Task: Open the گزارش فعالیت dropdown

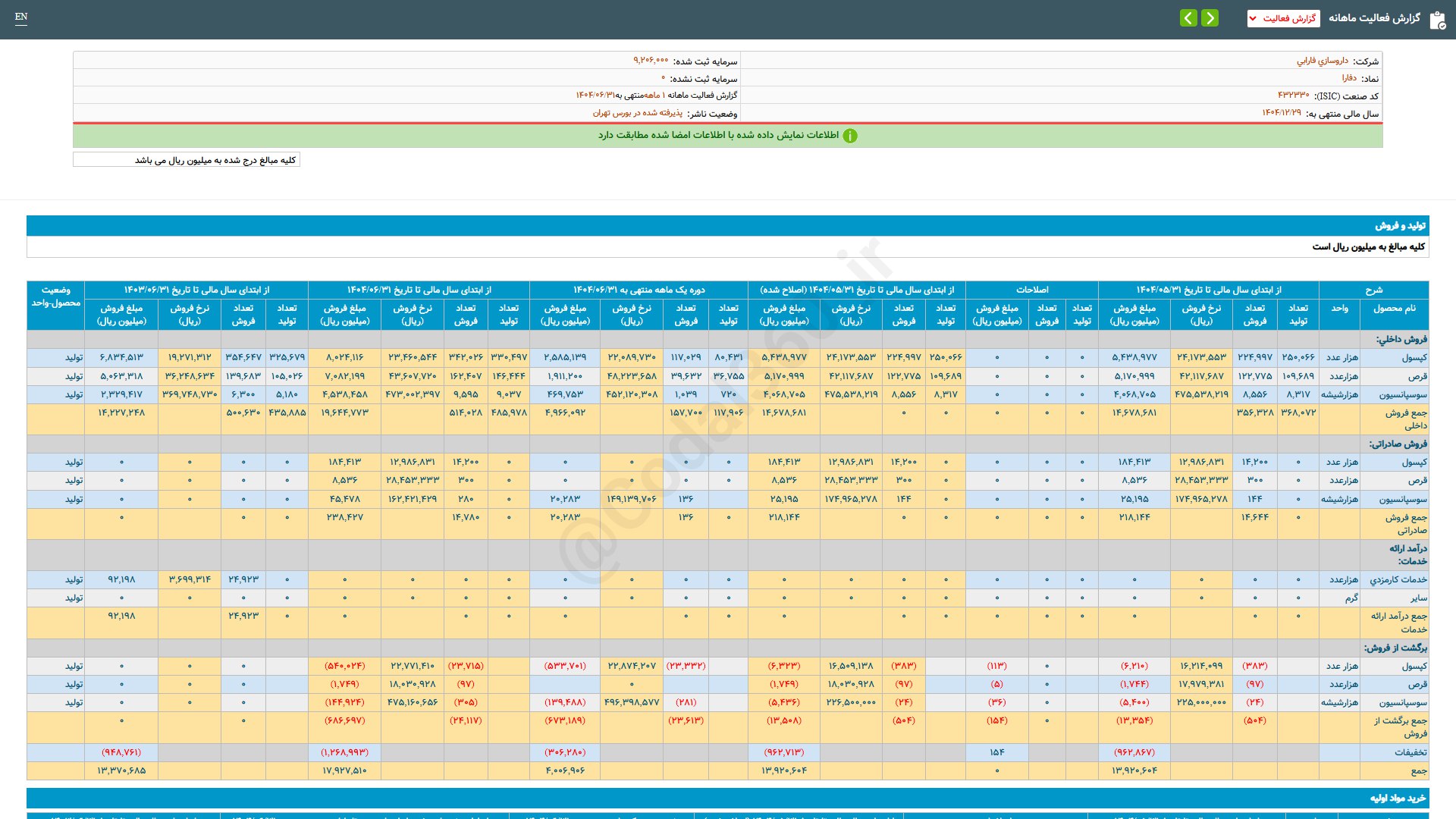Action: pos(1283,18)
